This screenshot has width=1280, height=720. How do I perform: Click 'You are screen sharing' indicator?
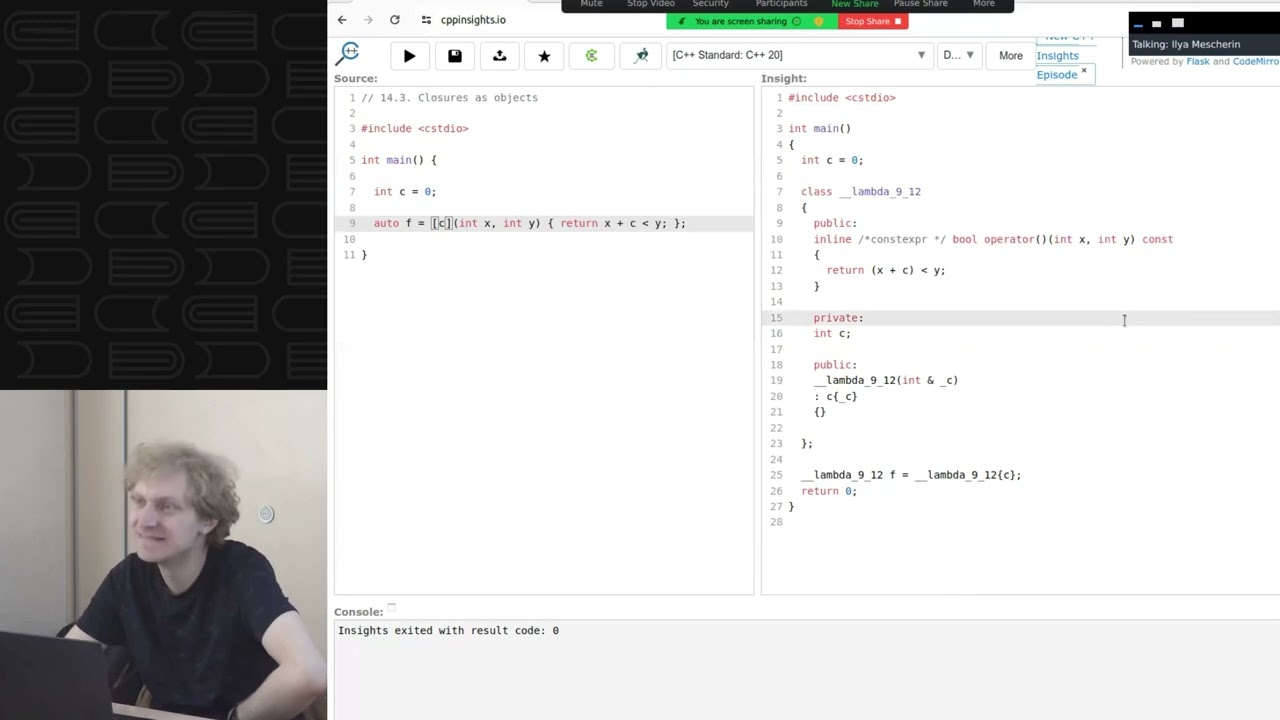752,21
